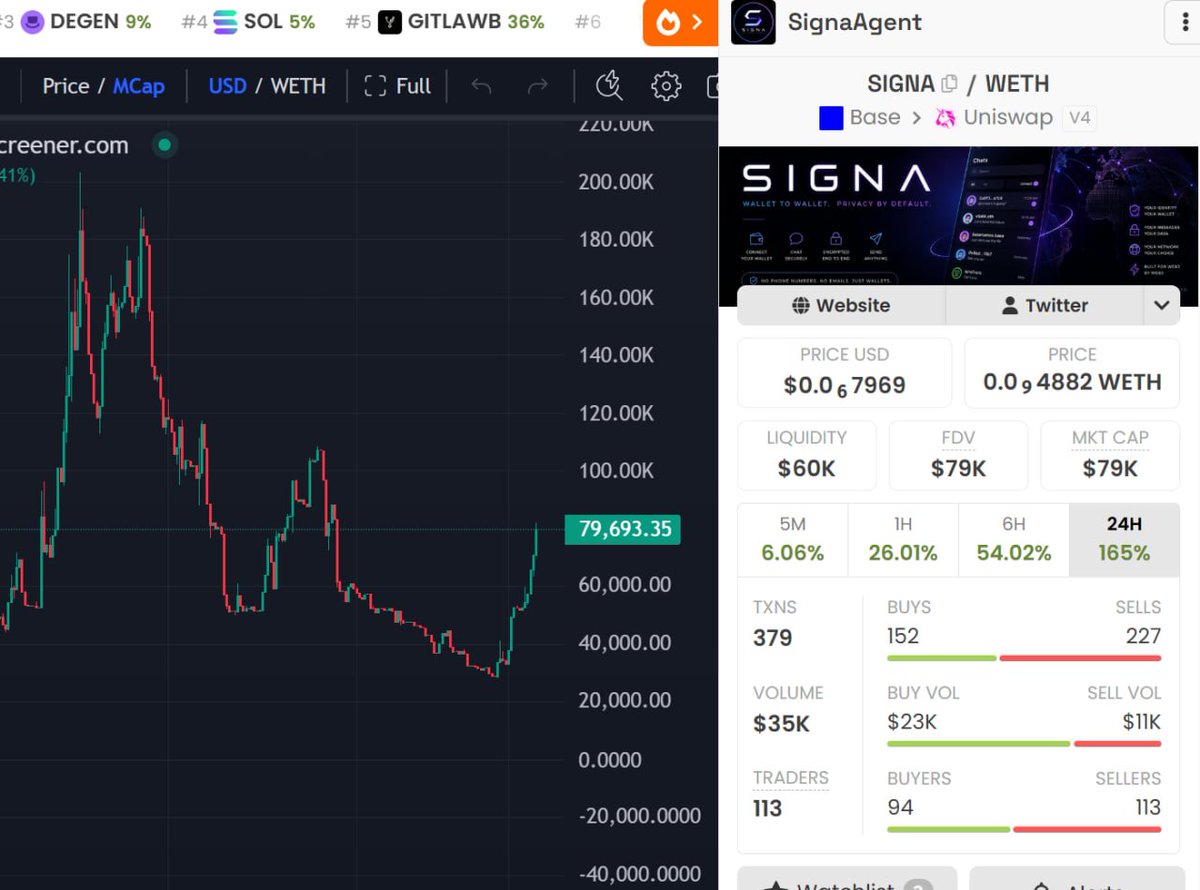Open the SIGNA Website link
The height and width of the screenshot is (890, 1200).
pos(841,305)
